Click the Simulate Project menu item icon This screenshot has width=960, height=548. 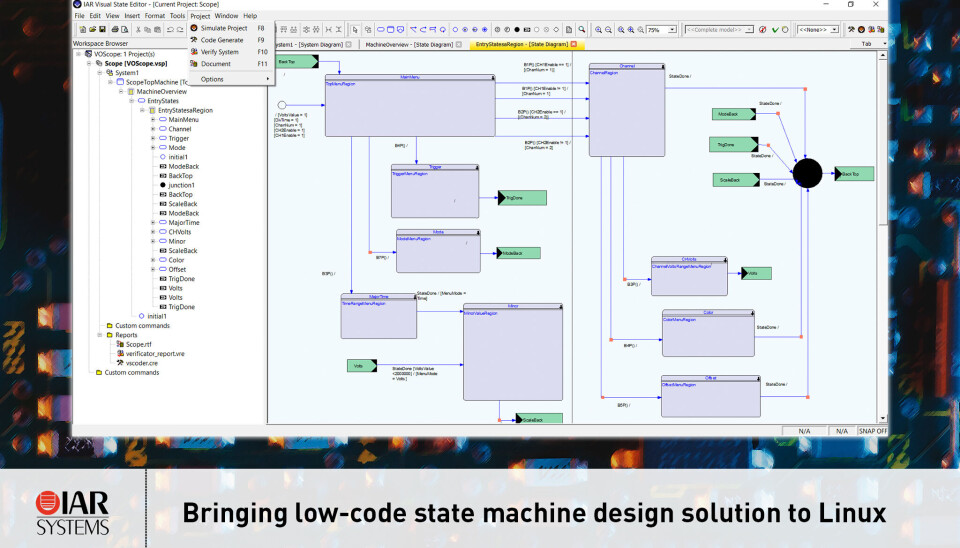194,28
